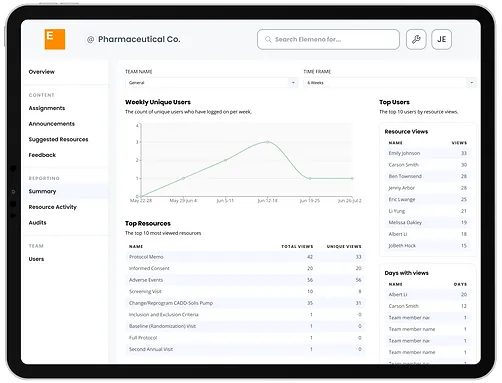Click the Weekly Unique Users heading
The height and width of the screenshot is (383, 502).
tap(158, 102)
